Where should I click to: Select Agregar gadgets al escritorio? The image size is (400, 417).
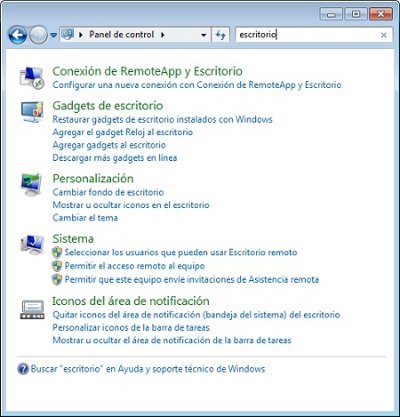click(109, 145)
